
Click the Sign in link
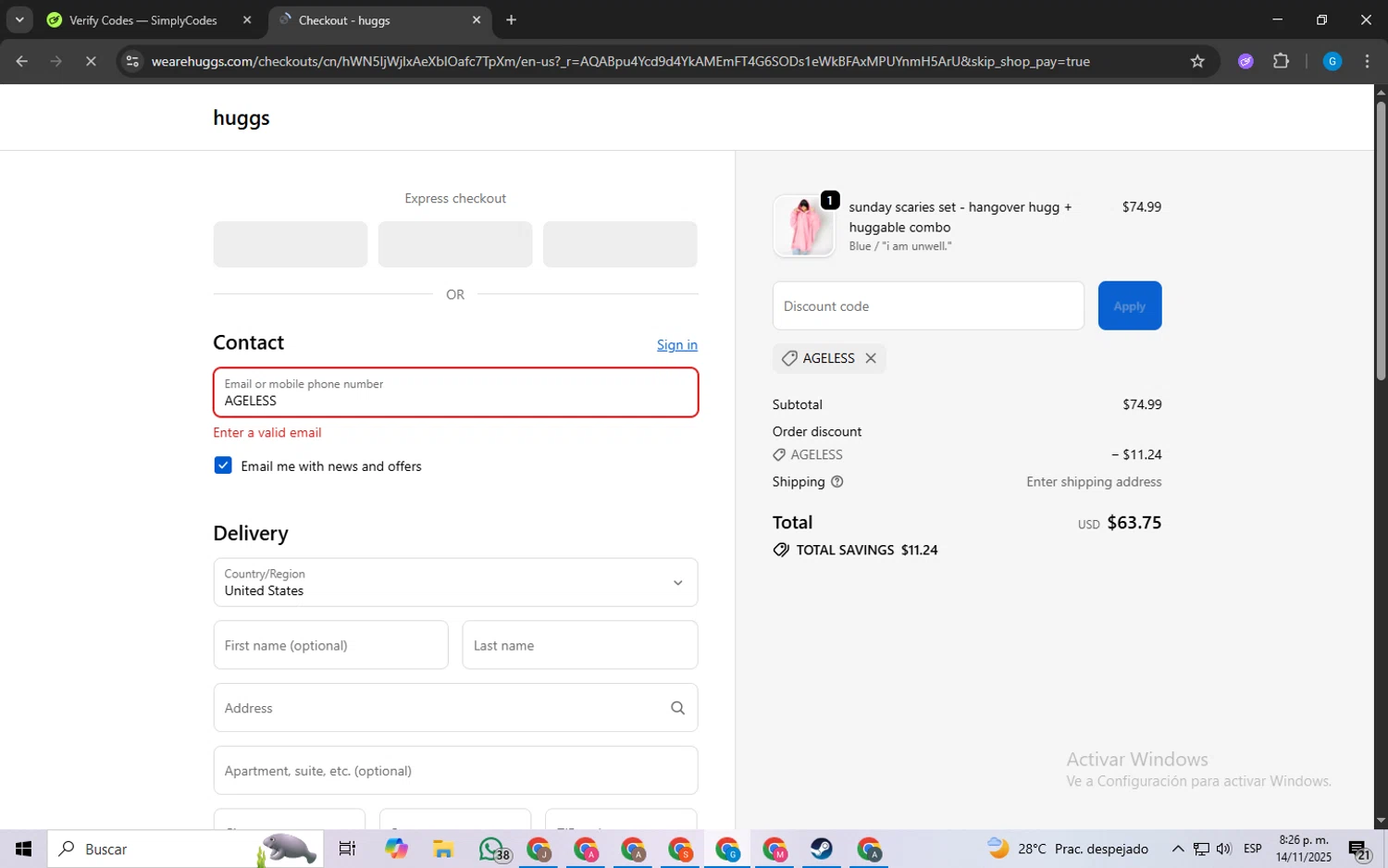tap(677, 344)
